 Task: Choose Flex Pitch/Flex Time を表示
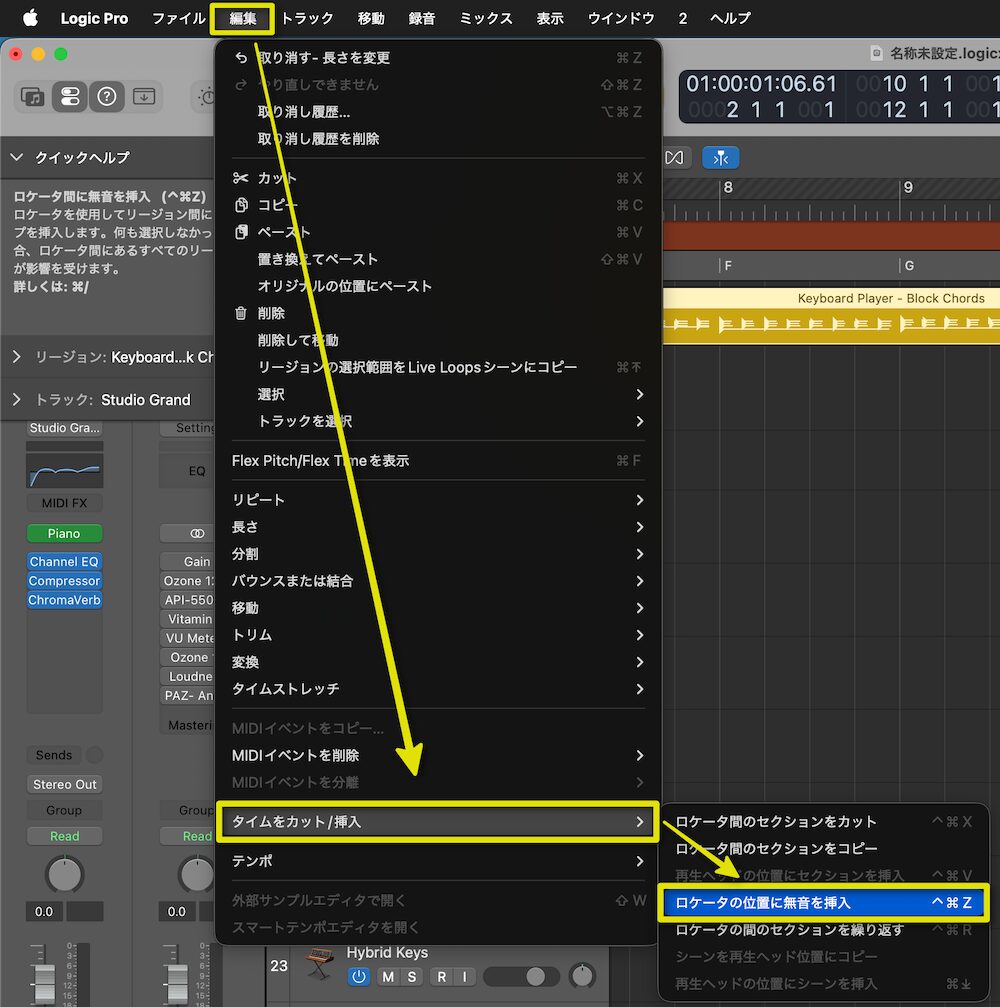[x=437, y=460]
